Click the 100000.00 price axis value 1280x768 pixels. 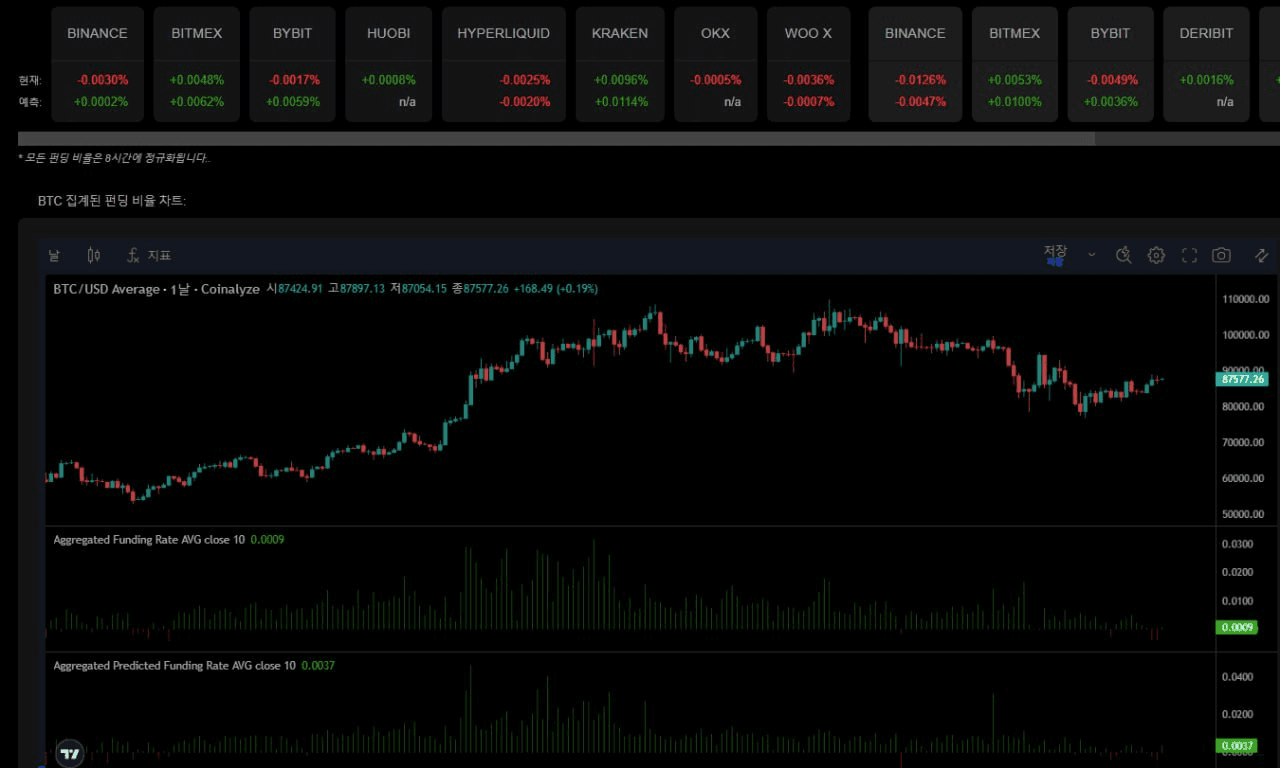click(1245, 335)
